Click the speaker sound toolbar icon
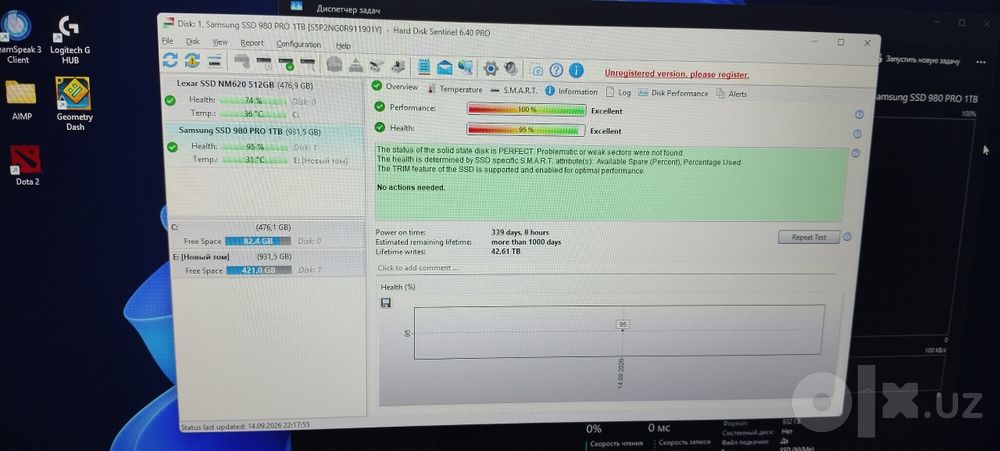 511,68
